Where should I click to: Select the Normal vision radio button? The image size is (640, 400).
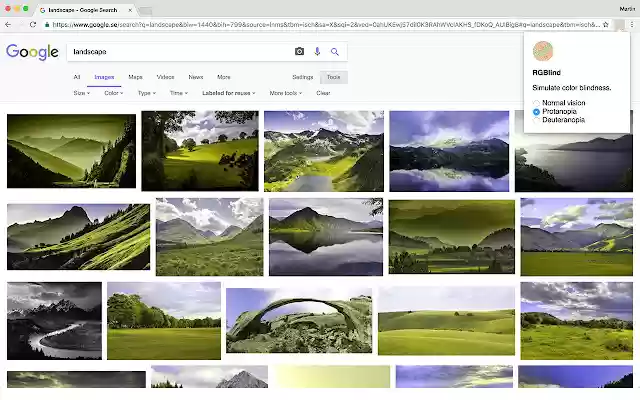pos(536,103)
